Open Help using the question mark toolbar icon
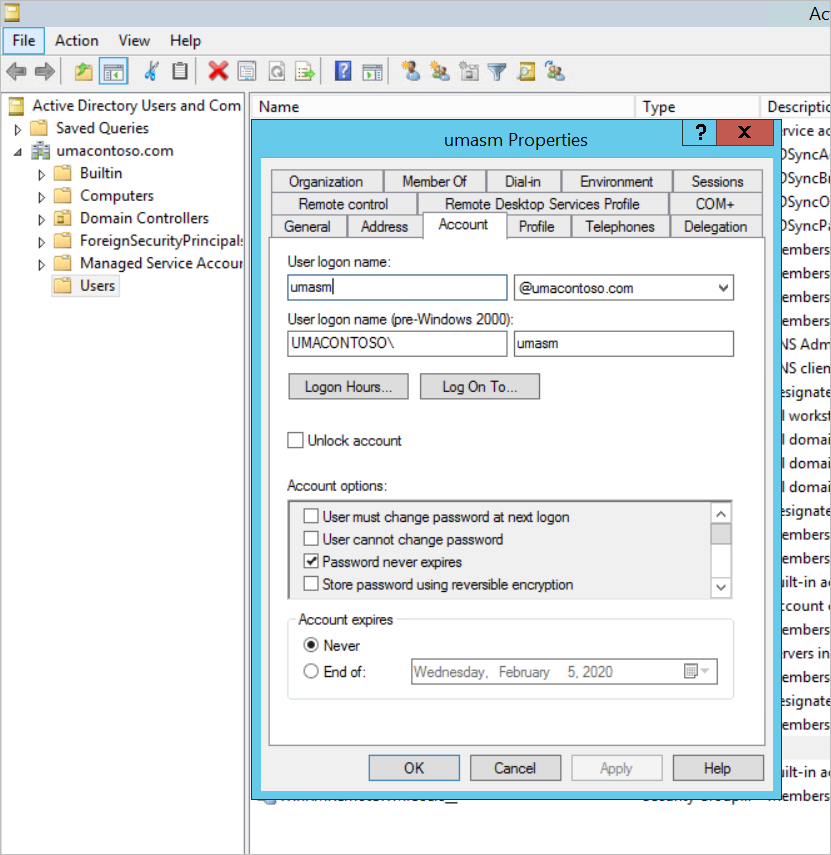This screenshot has height=855, width=831. (343, 71)
